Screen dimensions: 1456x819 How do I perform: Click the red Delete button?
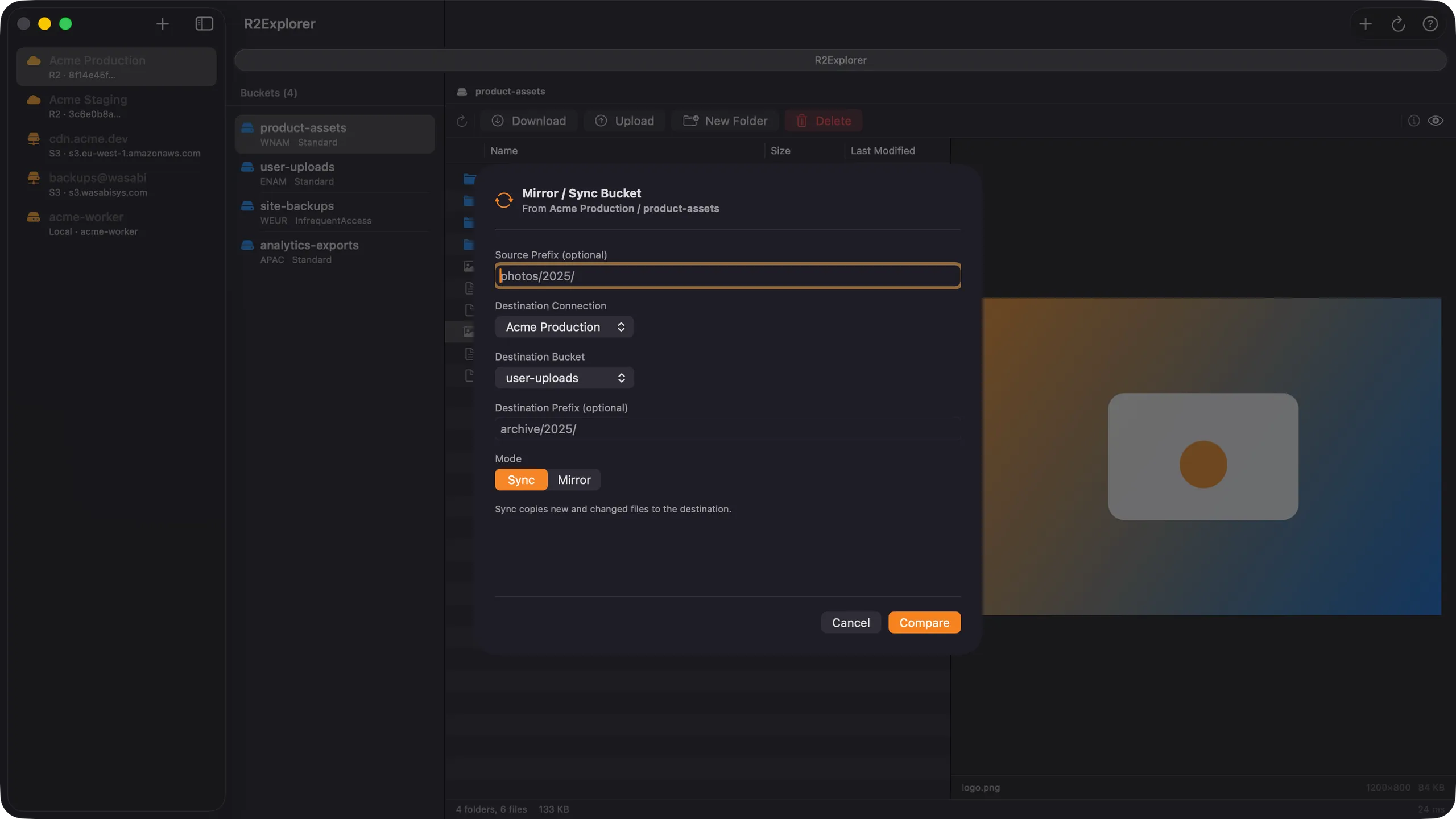tap(824, 121)
